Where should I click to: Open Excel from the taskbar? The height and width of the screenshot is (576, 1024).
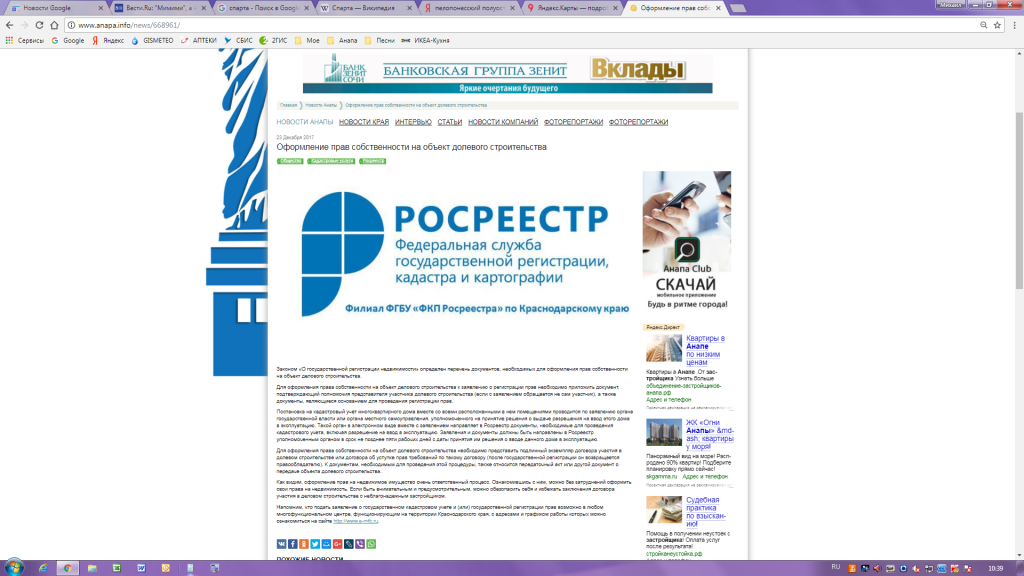pos(116,568)
